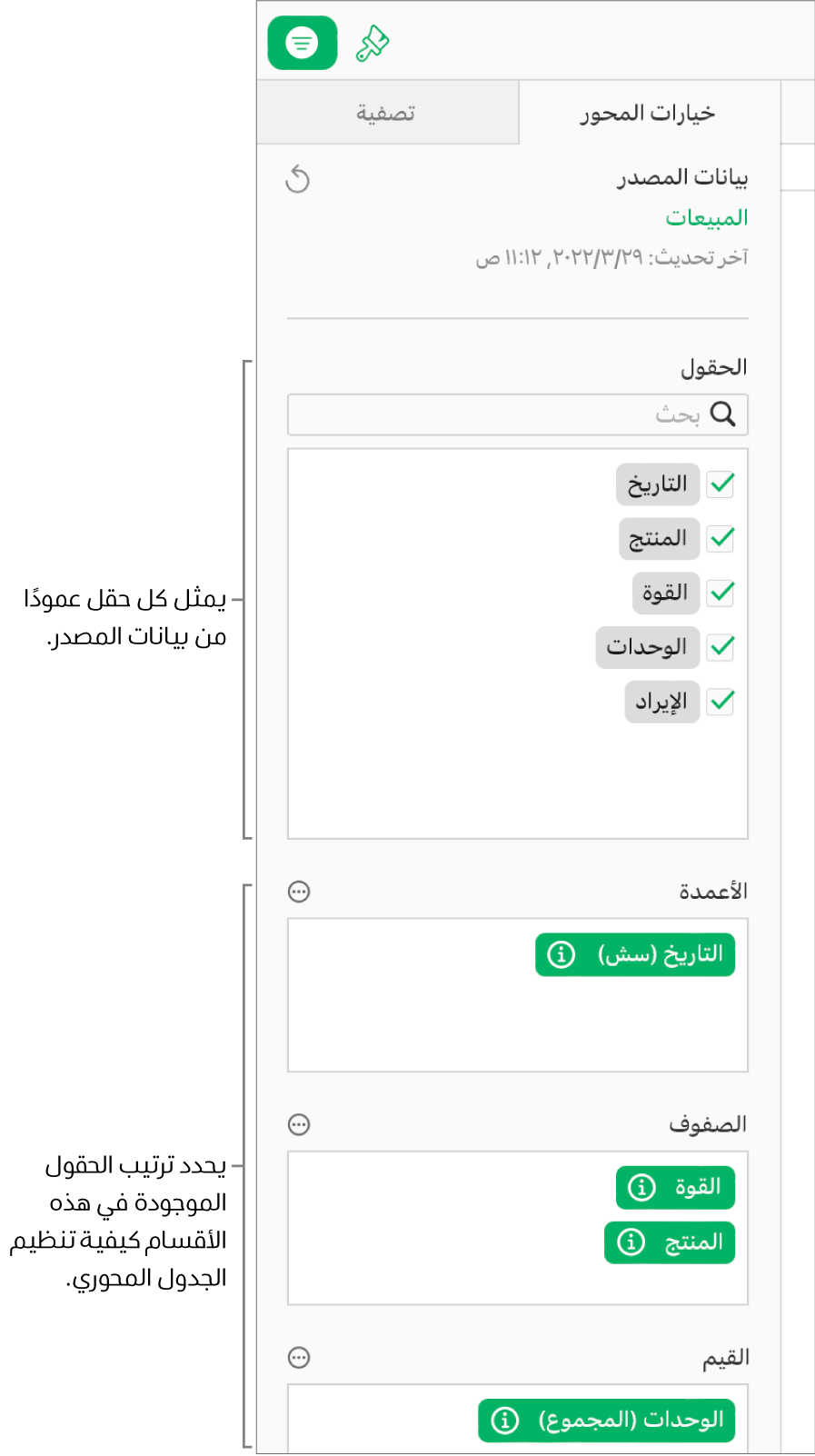
Task: Open the القيم ellipsis options menu
Action: click(x=299, y=1358)
